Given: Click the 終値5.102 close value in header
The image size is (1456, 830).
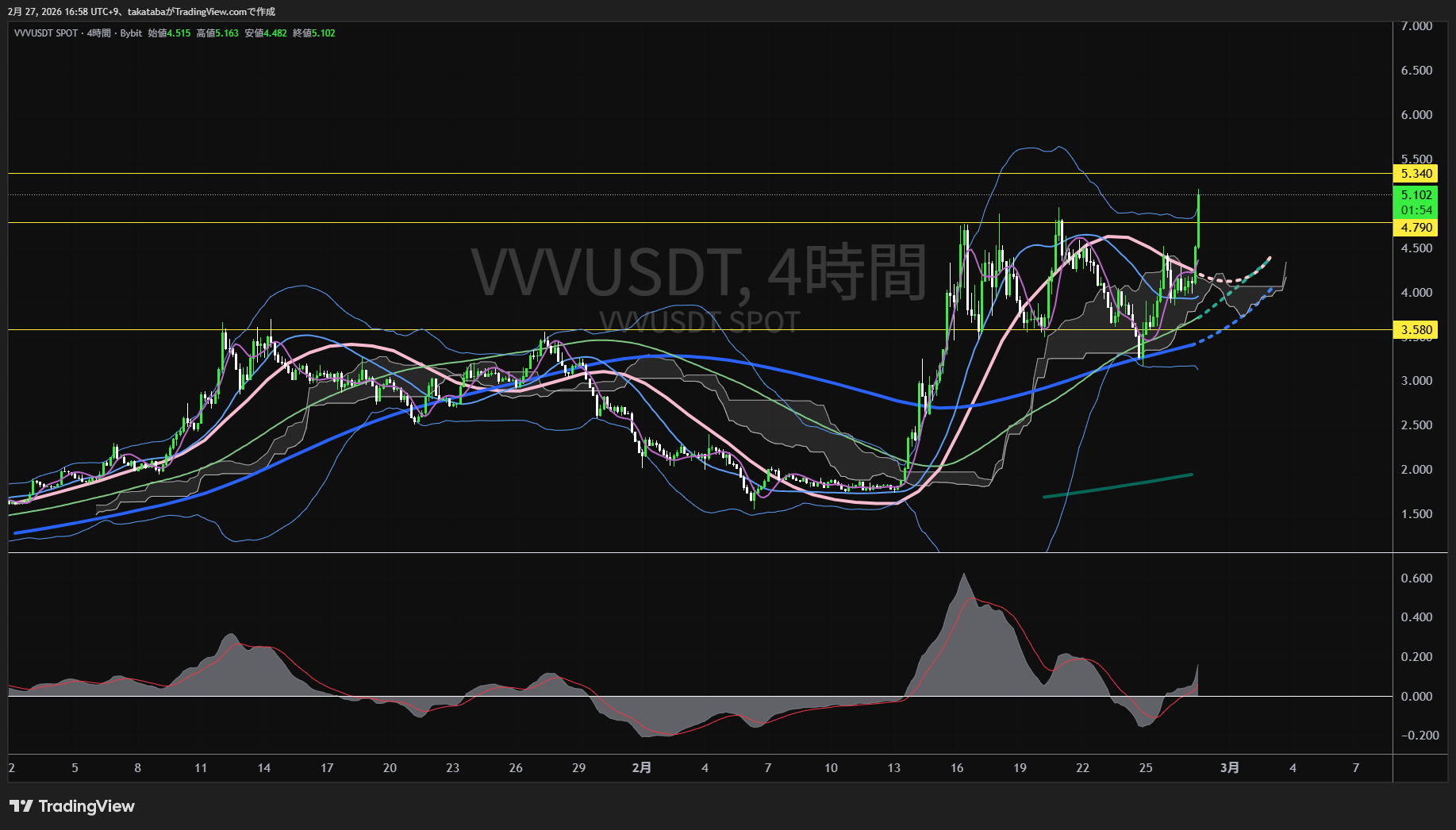Looking at the screenshot, I should click(x=314, y=33).
